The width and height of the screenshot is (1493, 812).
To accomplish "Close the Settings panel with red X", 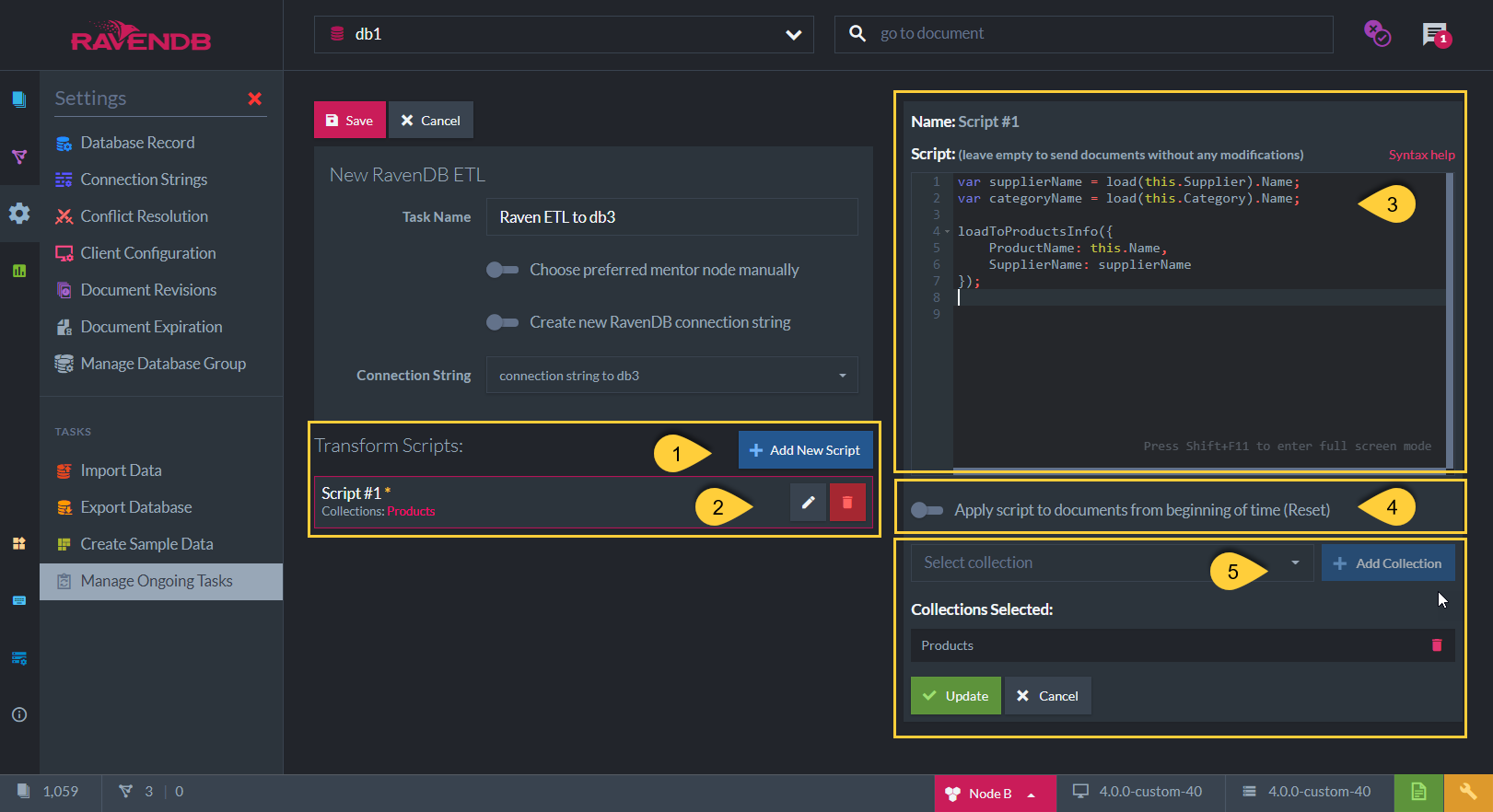I will point(255,99).
